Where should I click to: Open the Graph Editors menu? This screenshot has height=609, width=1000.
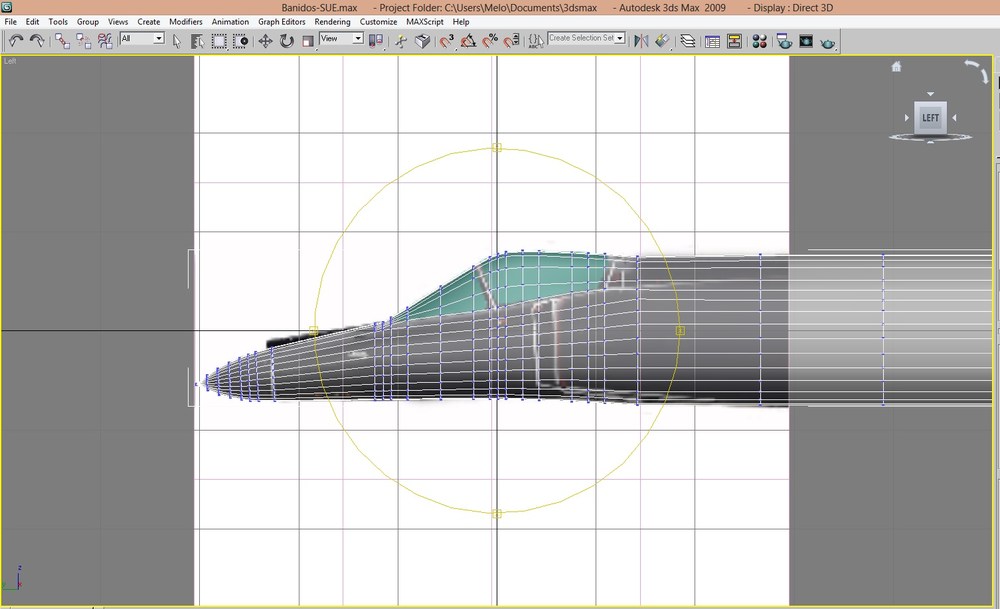tap(281, 22)
